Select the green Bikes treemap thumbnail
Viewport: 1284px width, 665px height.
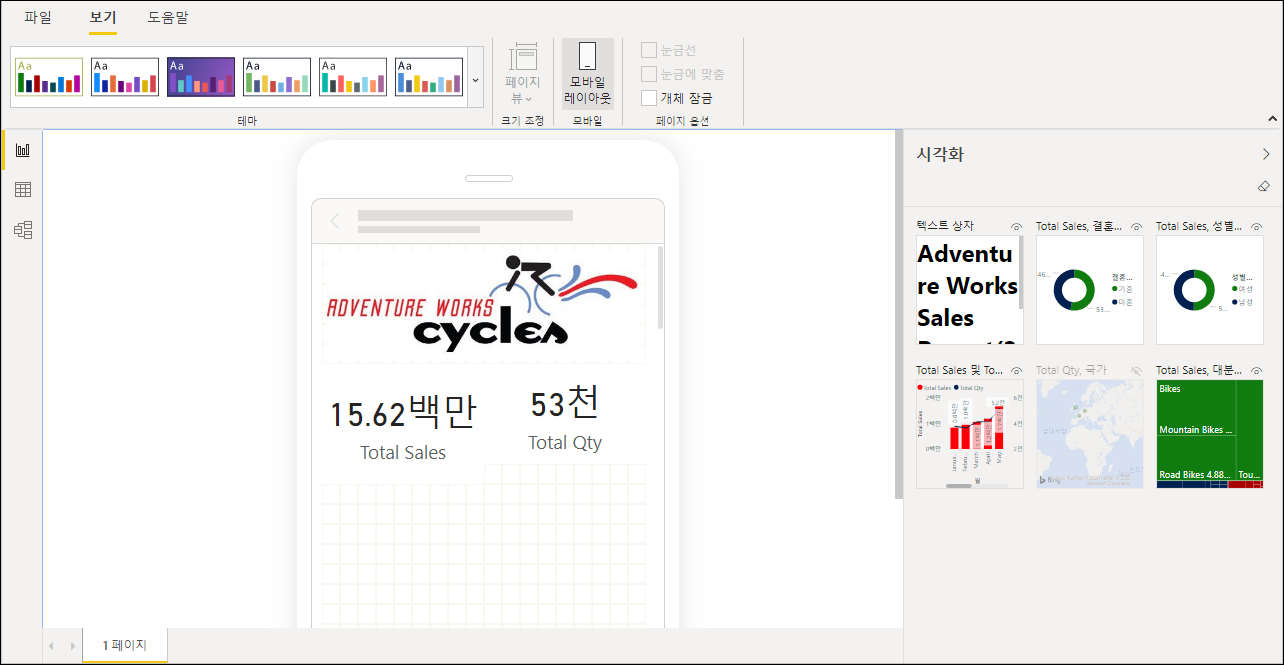click(x=1210, y=434)
